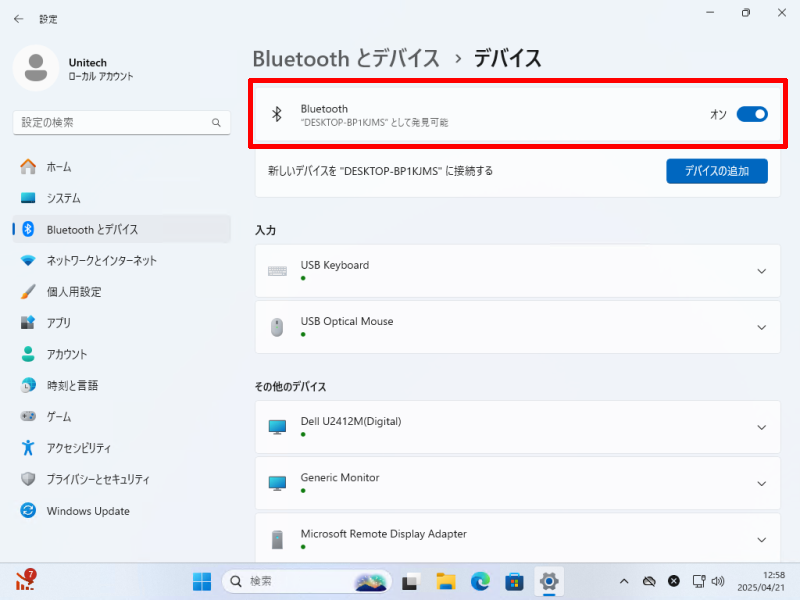
Task: Click the デバイス page title
Action: pyautogui.click(x=507, y=59)
